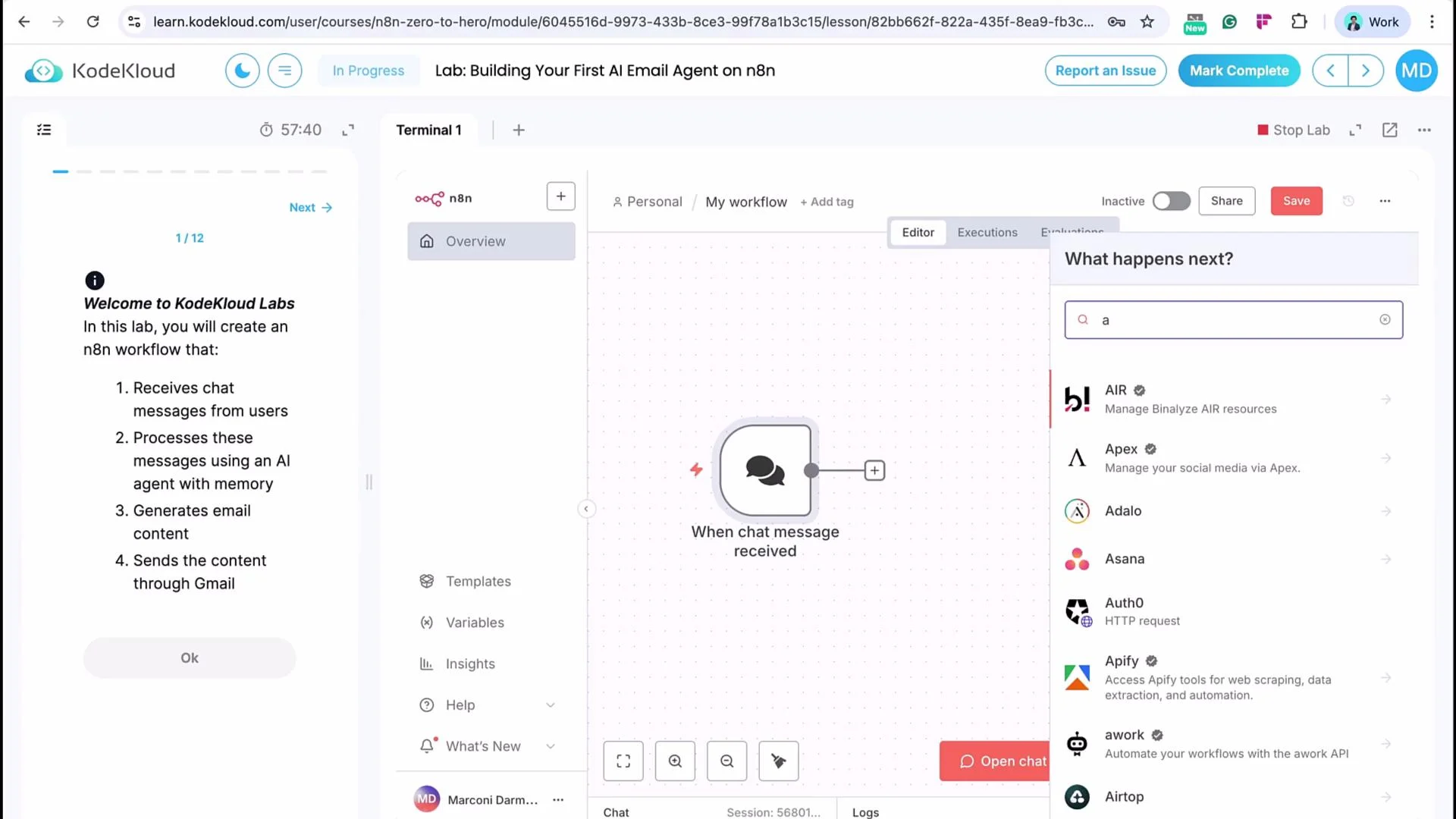Open the Auth0 HTTP request node
This screenshot has width=1456, height=819.
pos(1234,611)
